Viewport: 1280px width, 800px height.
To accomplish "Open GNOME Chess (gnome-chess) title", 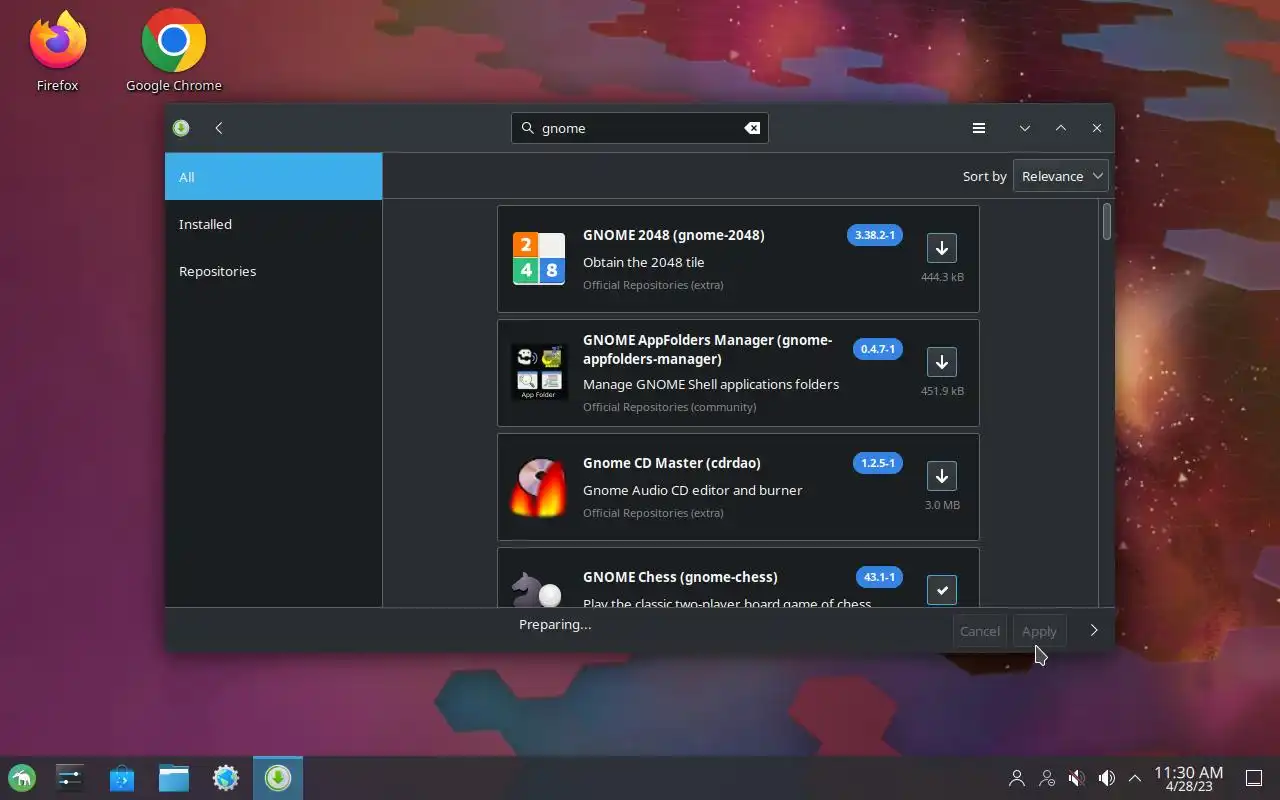I will click(680, 577).
